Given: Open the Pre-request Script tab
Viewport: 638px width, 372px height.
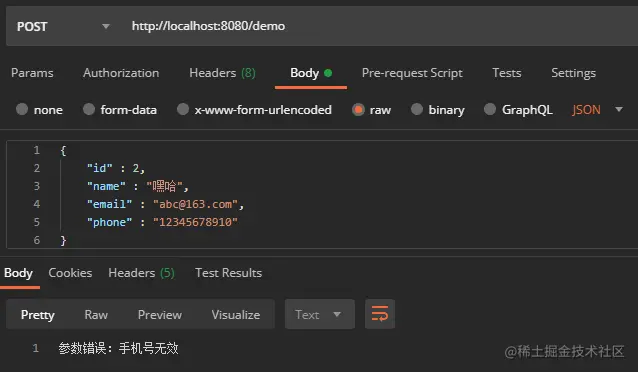Looking at the screenshot, I should point(412,73).
